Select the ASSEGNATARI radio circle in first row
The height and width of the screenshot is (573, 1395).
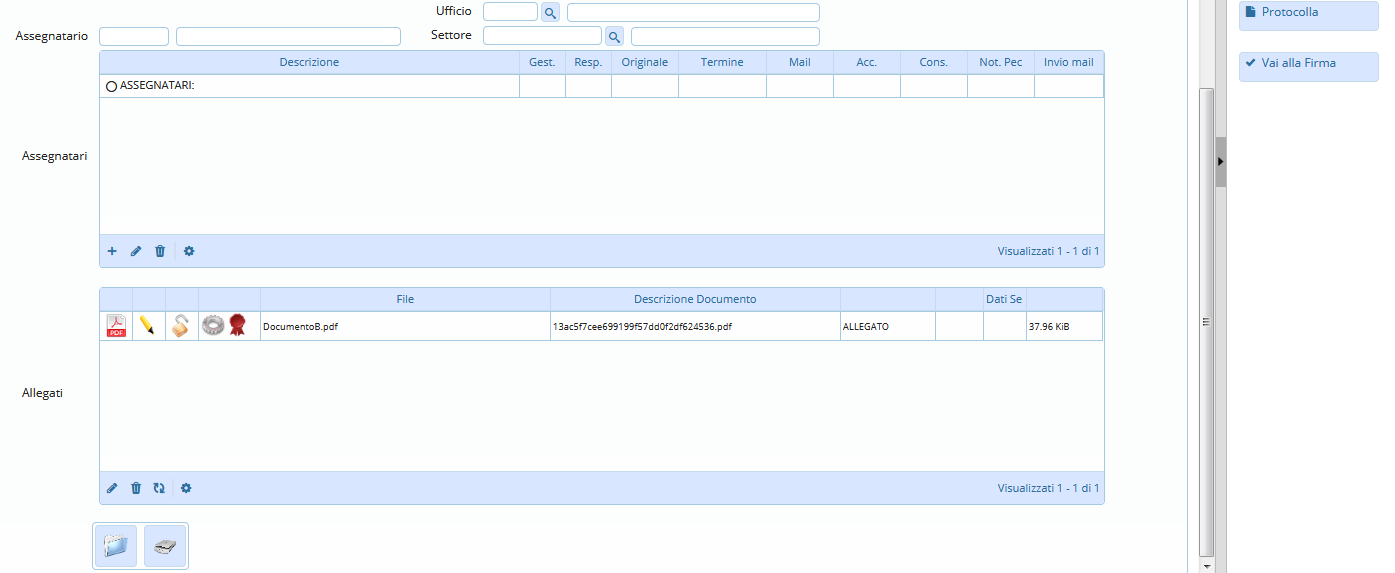point(111,87)
